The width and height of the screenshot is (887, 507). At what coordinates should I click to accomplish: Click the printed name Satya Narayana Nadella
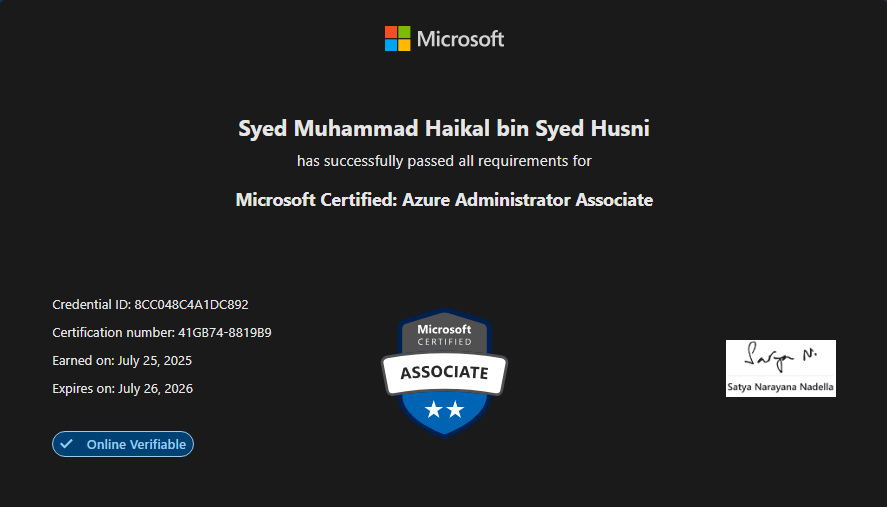pos(780,386)
